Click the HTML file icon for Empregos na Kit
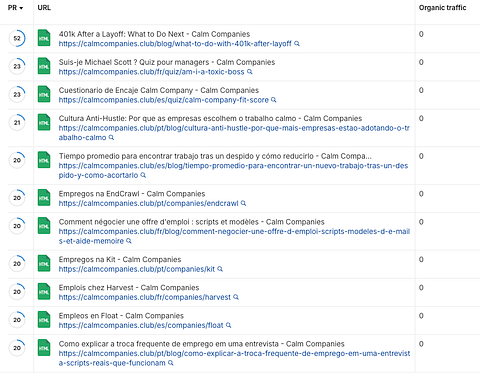480x390 pixels. pos(44,263)
